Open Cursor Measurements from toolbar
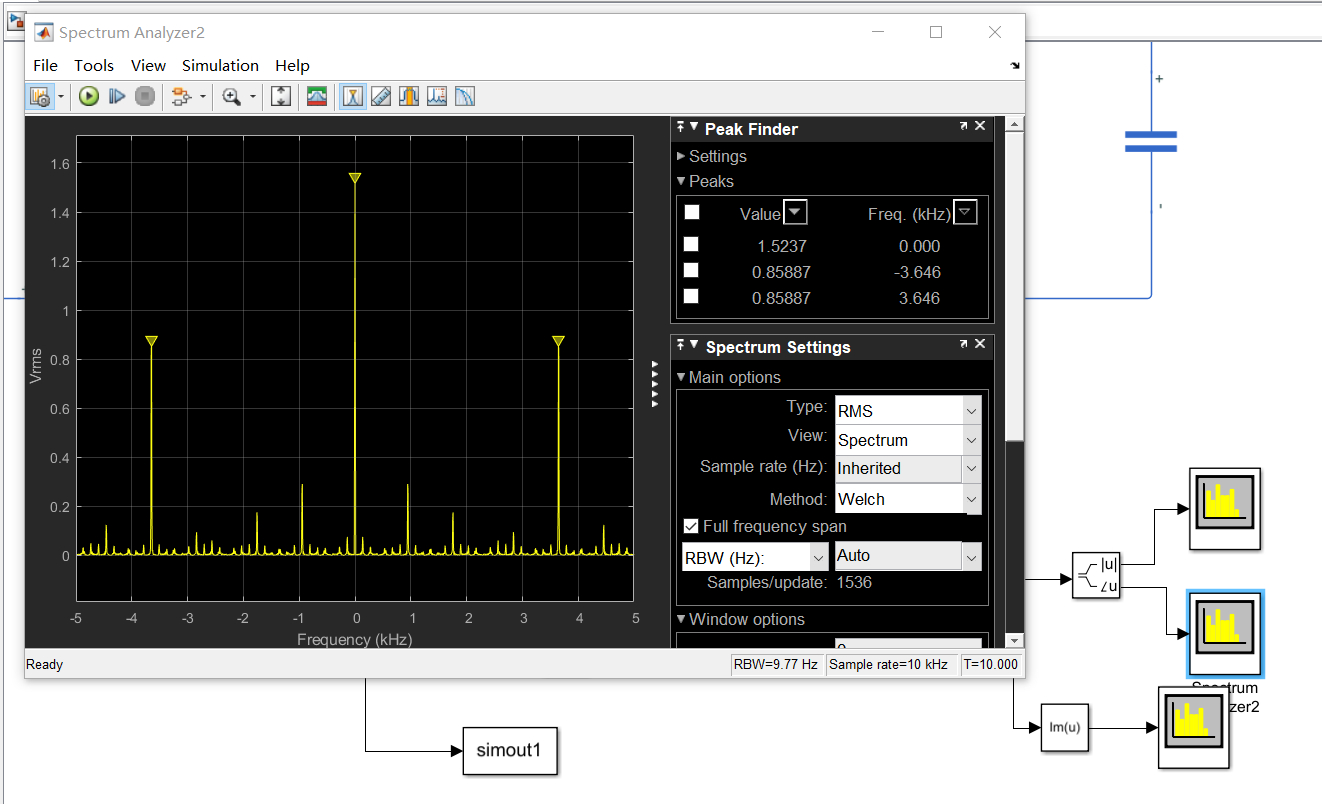 coord(381,96)
